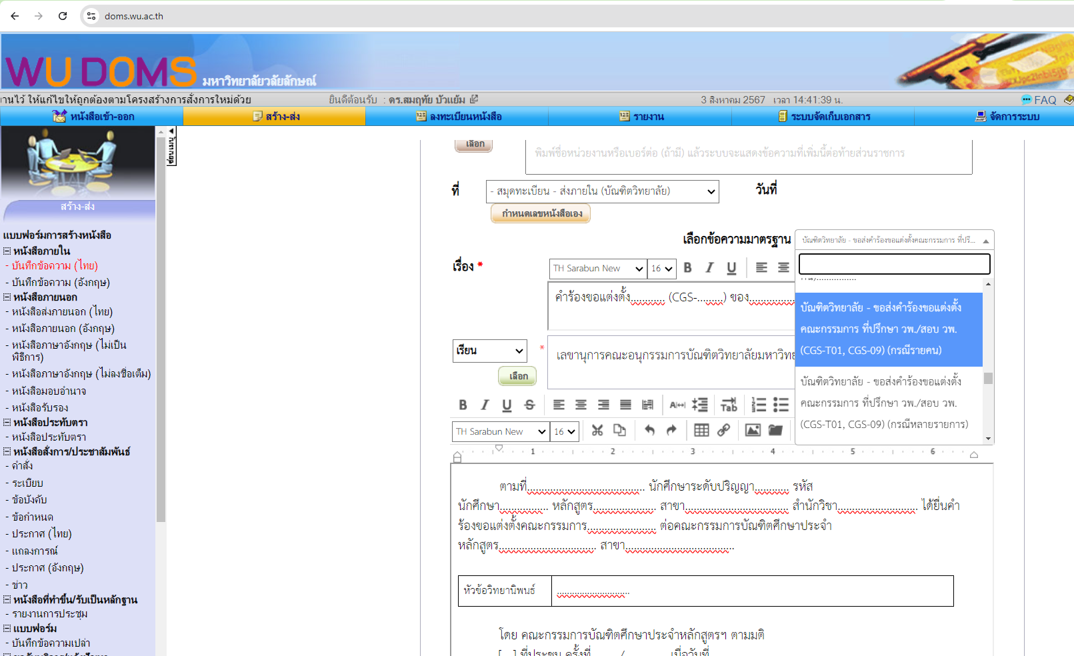Open the สมุดทะเบียน - ส่งภายใน register dropdown

(x=602, y=191)
